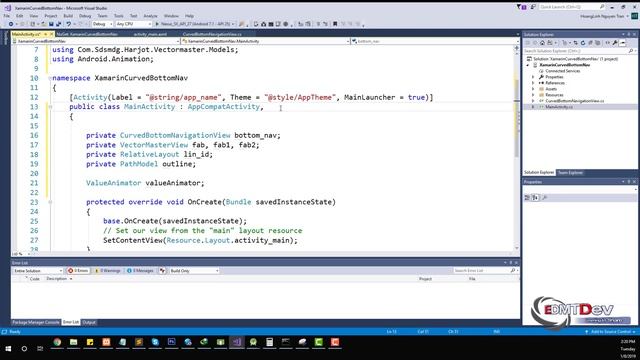The width and height of the screenshot is (640, 360).
Task: Open the Build Only dropdown in Error List
Action: tap(194, 271)
